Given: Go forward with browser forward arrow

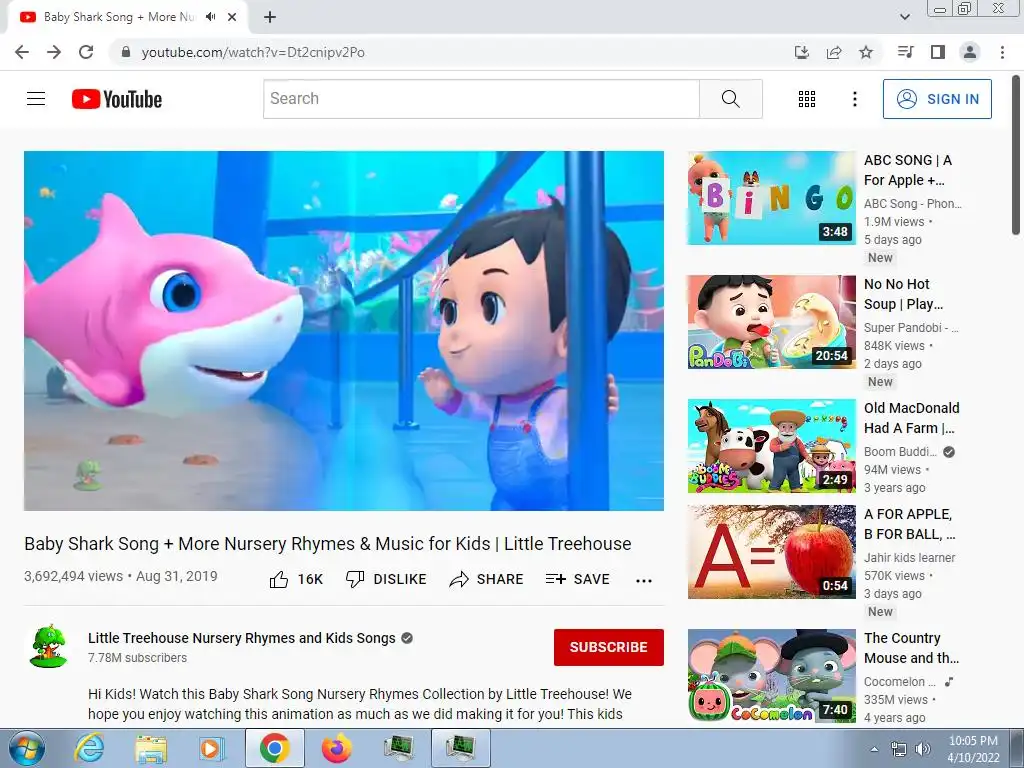Looking at the screenshot, I should pos(54,52).
